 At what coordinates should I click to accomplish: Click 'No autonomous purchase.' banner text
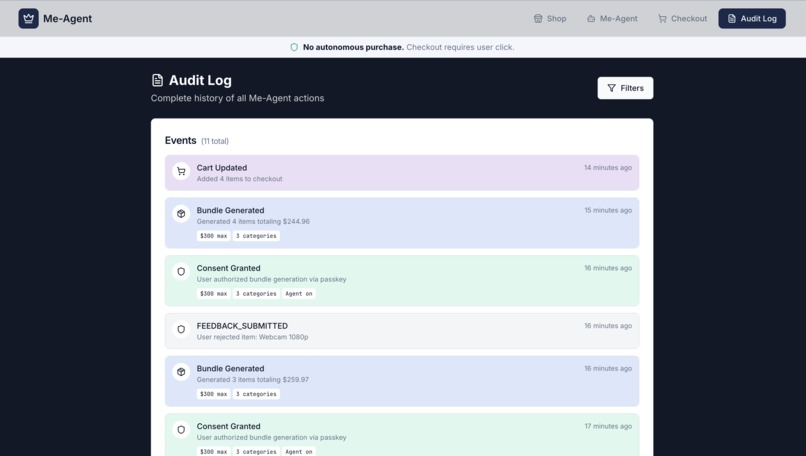pos(353,47)
